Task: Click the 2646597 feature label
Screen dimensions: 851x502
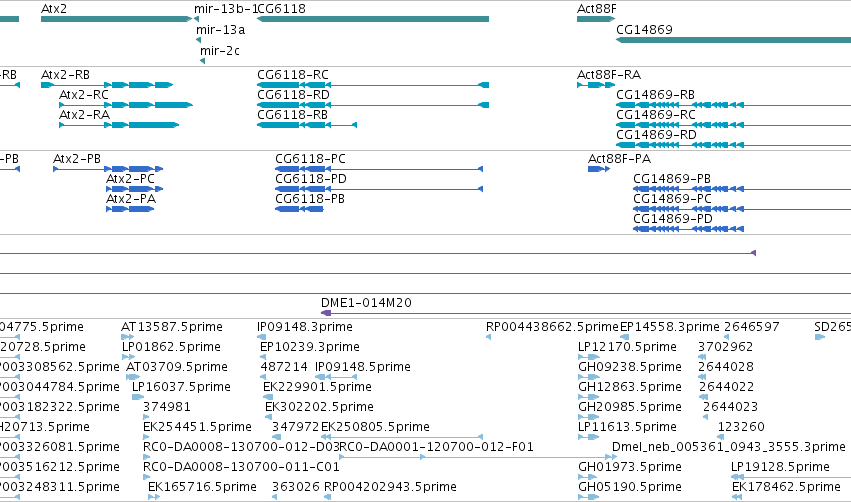Action: pos(752,327)
